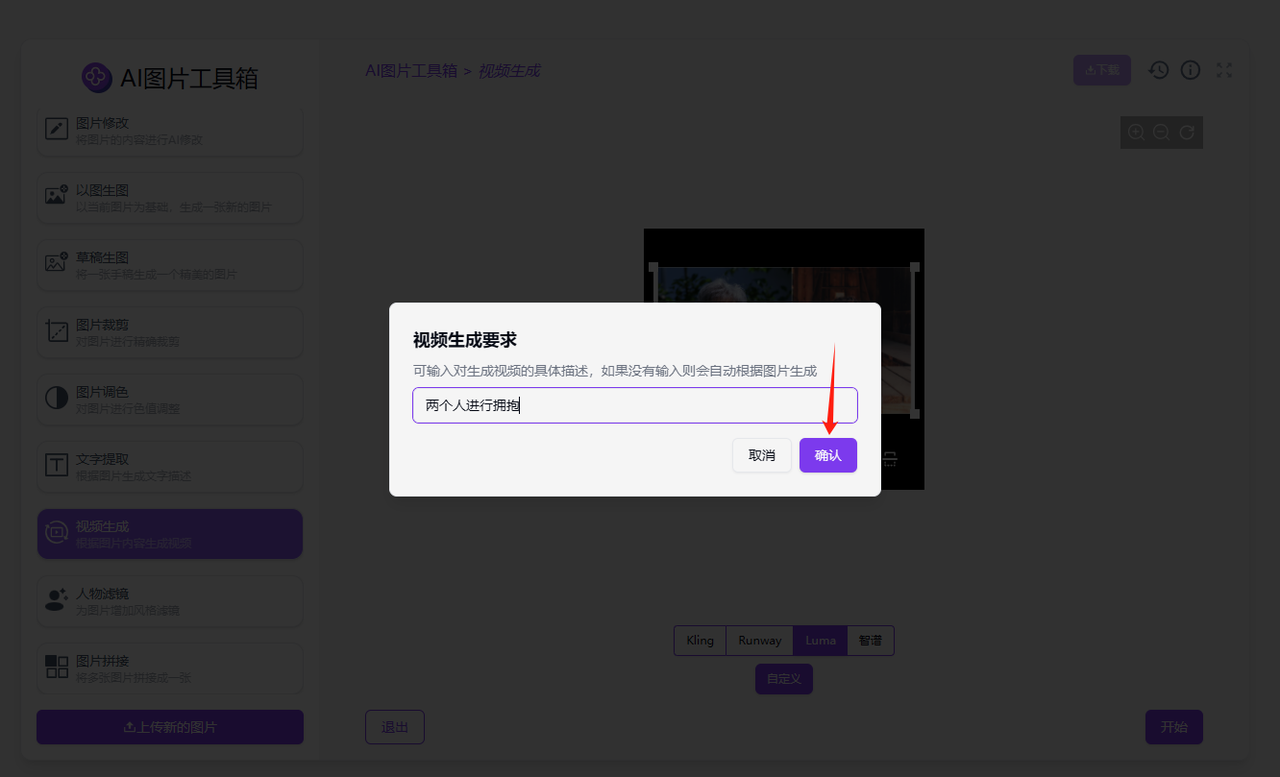Select the 人物滤镜 person icon
The width and height of the screenshot is (1280, 777).
[x=57, y=599]
